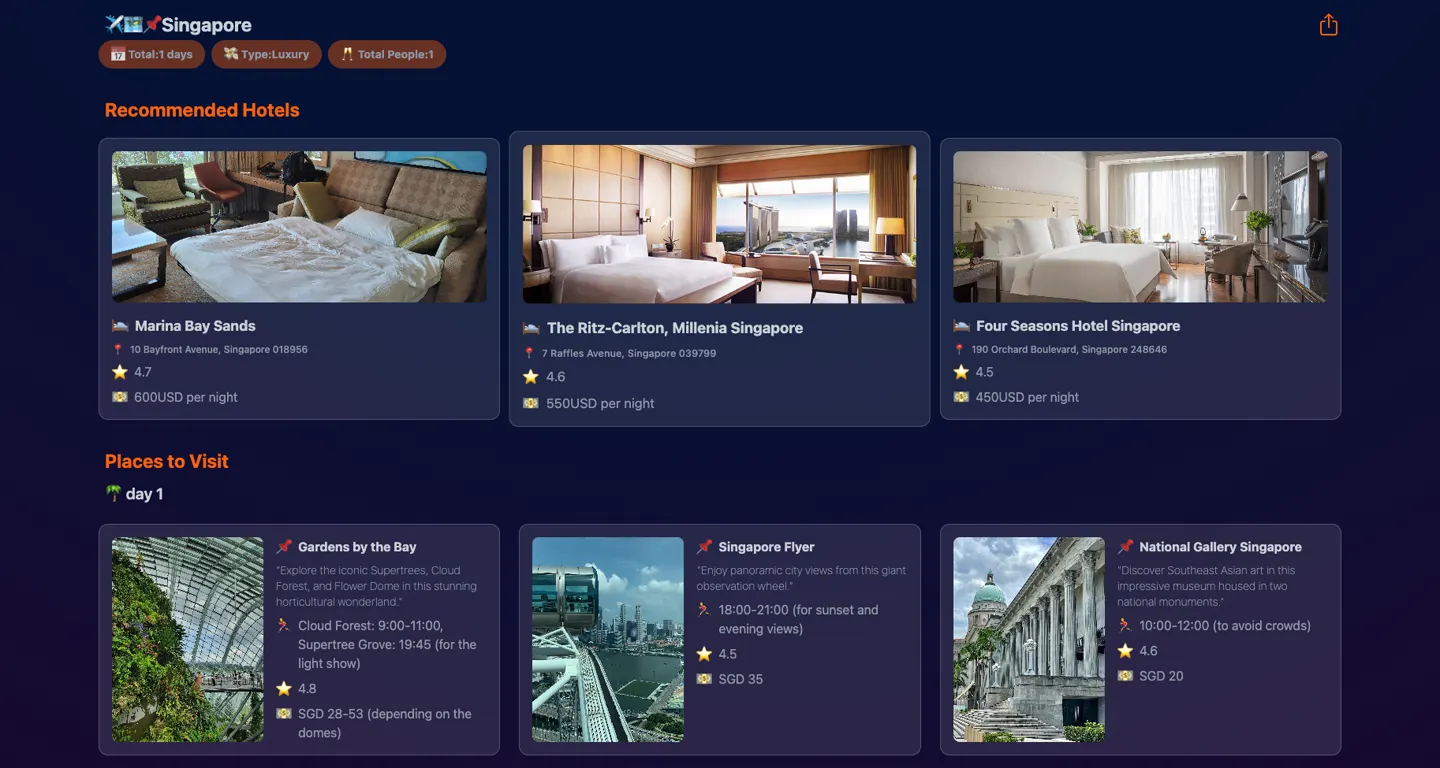Click the Ritz-Carlton 4.6 rating value
1440x768 pixels.
[556, 377]
